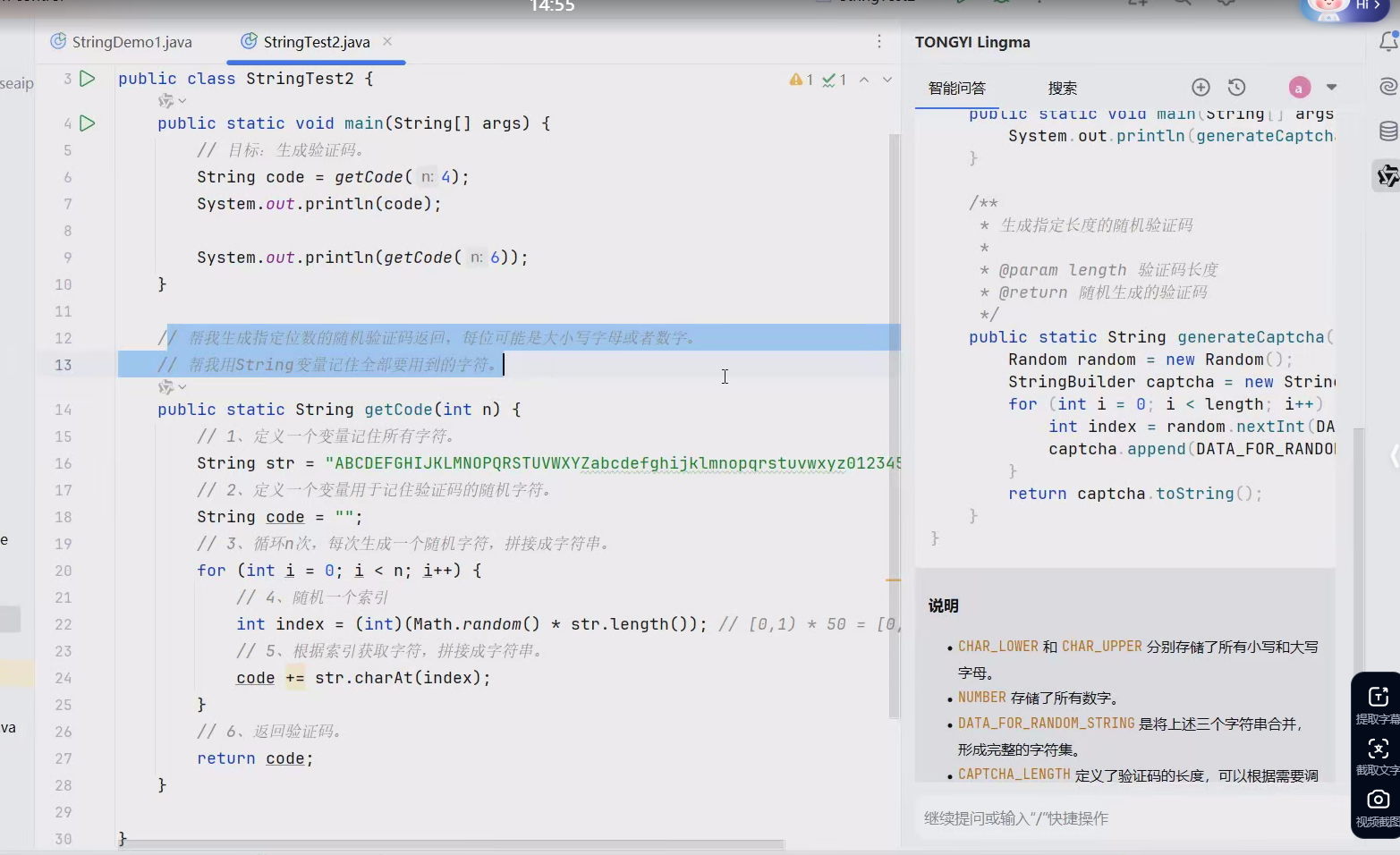Click the editor vertical scrollbar thumb
The height and width of the screenshot is (855, 1400).
(x=894, y=426)
